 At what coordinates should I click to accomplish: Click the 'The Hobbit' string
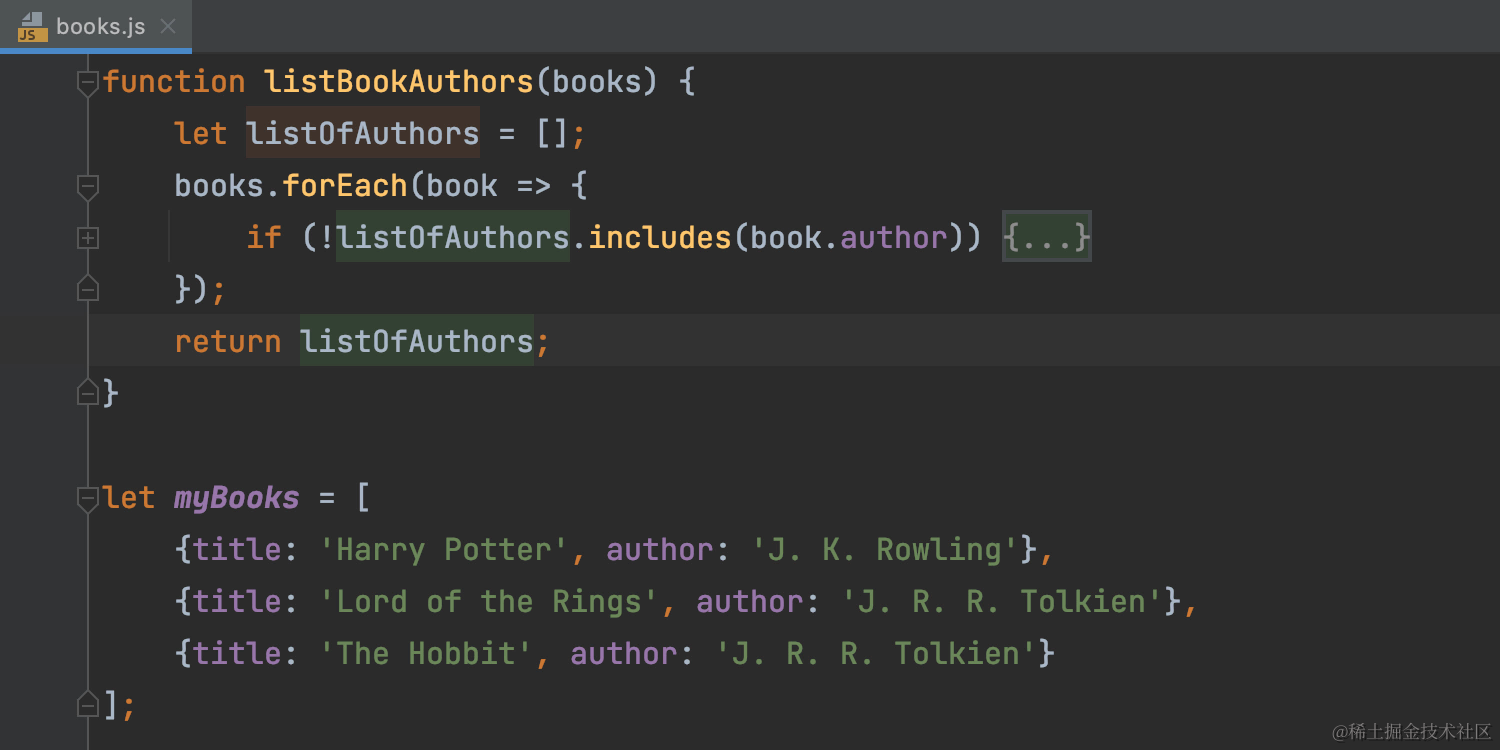coord(426,653)
